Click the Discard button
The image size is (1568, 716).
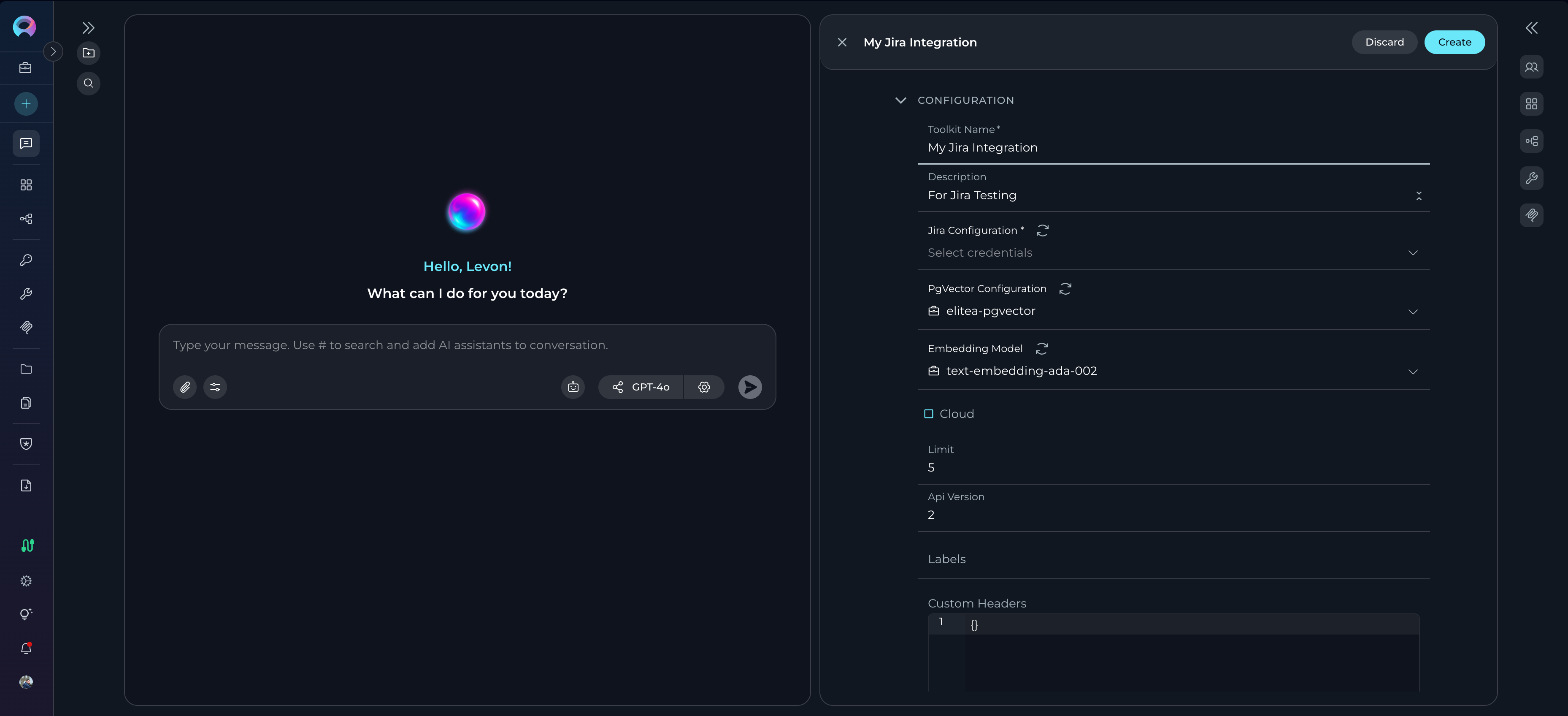1384,42
